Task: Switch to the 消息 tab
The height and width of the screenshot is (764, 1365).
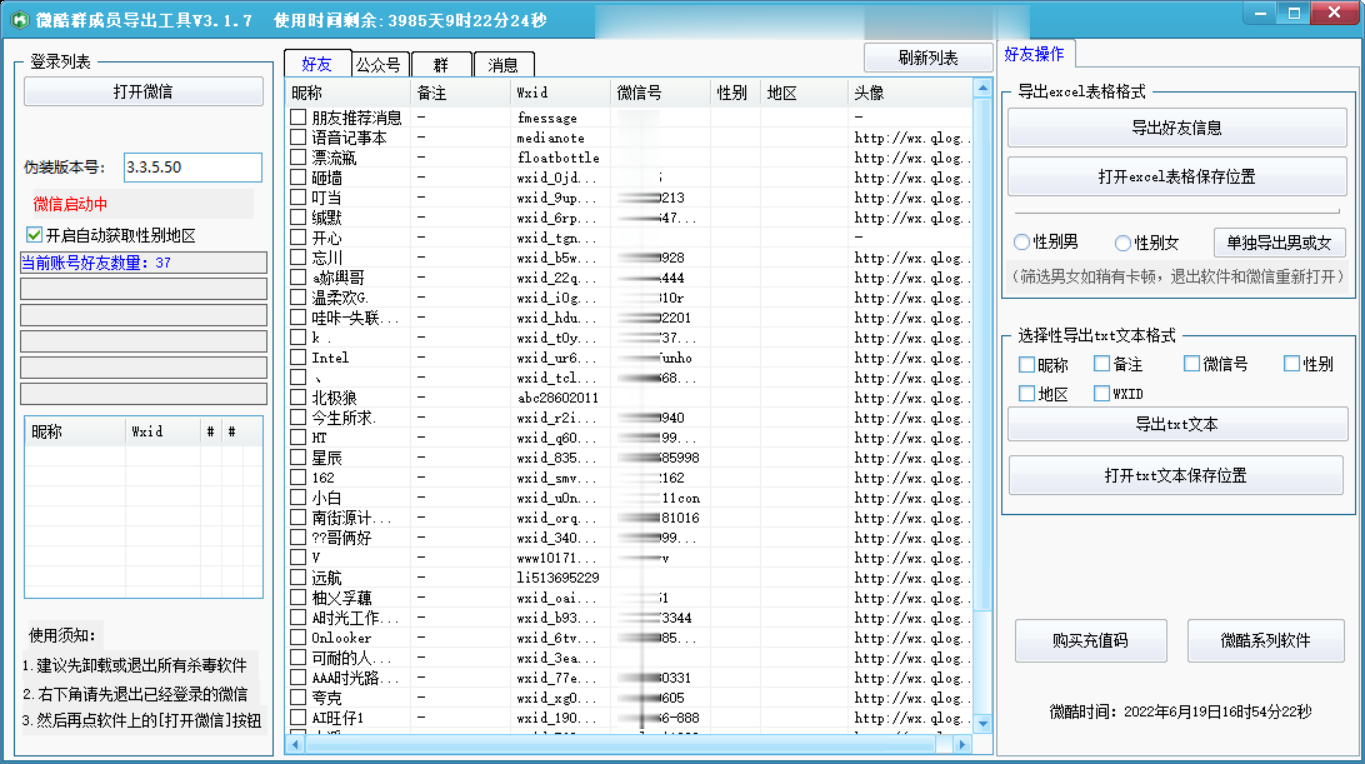Action: 502,63
